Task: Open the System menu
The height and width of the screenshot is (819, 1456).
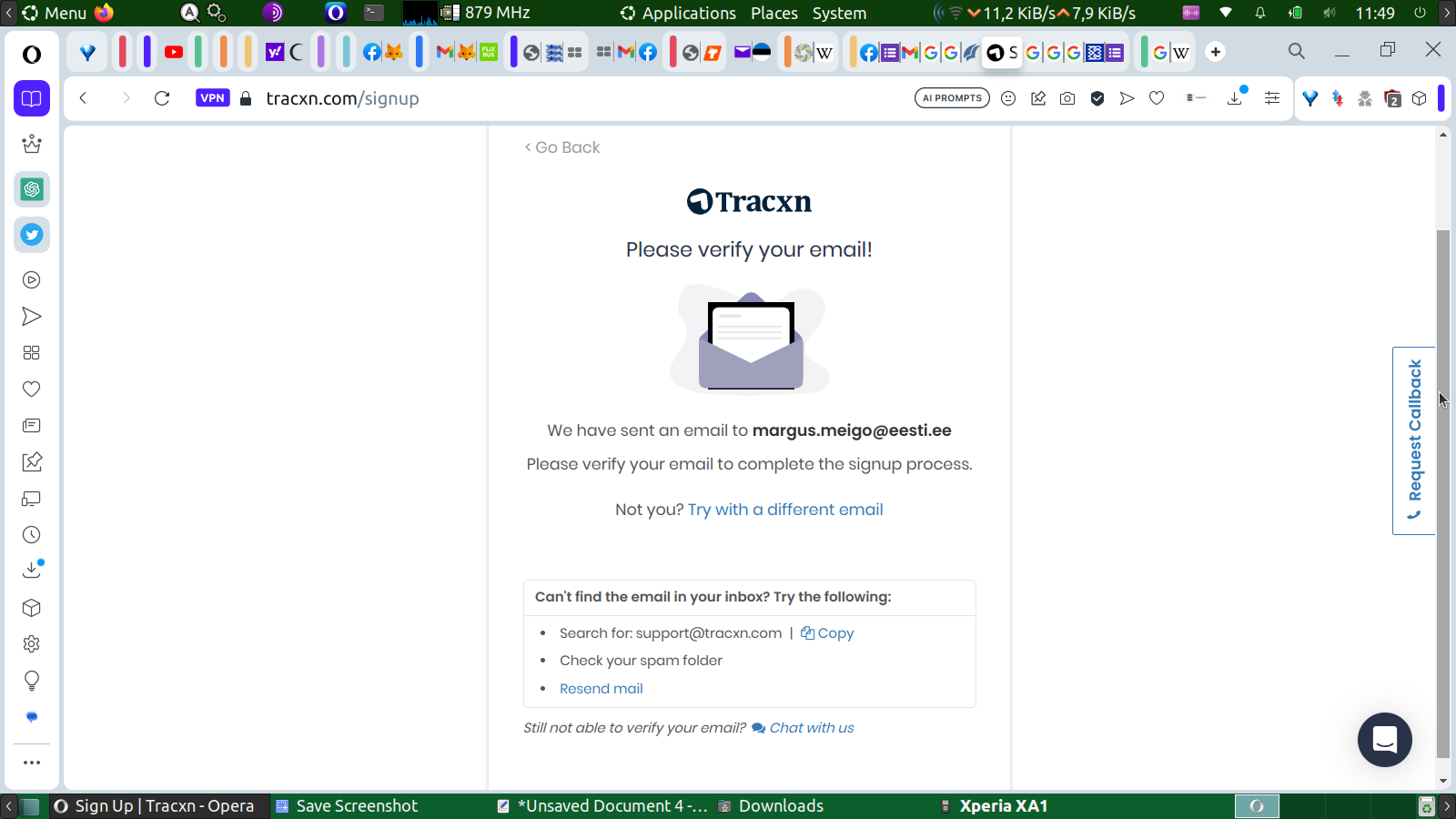Action: pyautogui.click(x=839, y=13)
